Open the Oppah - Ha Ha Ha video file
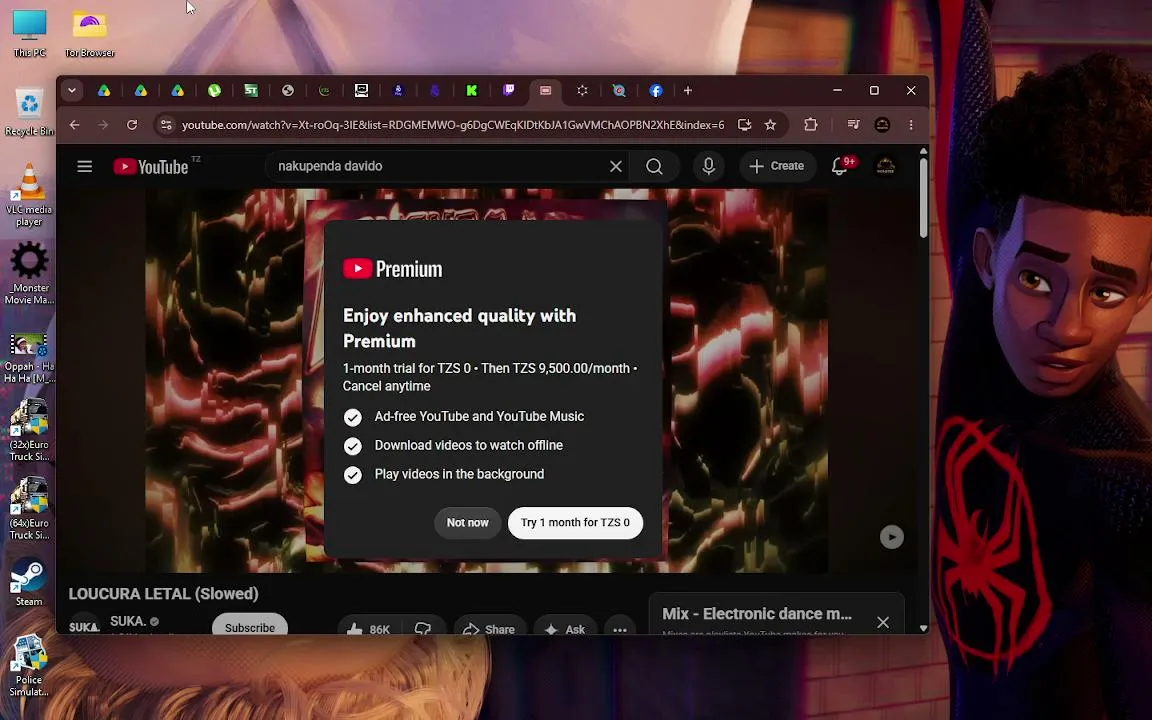 pos(29,357)
